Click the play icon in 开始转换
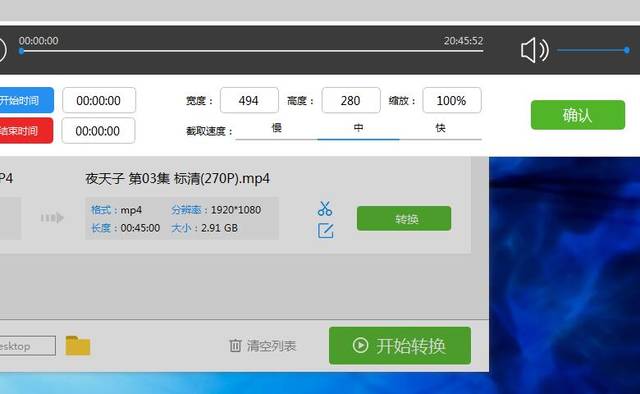Screen dimensions: 640x394 click(x=360, y=345)
